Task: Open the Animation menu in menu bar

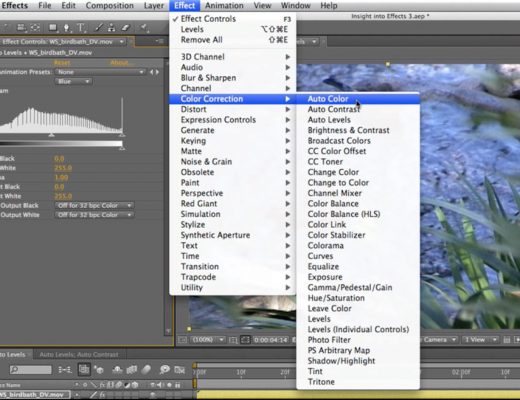Action: (x=224, y=6)
